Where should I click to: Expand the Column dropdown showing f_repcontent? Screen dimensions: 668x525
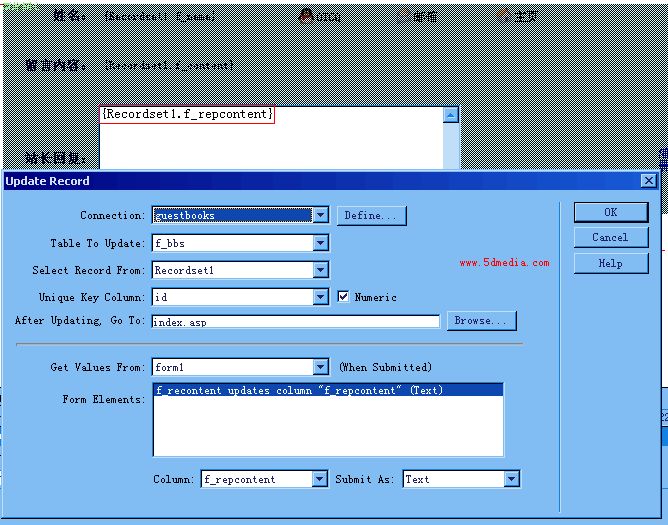tap(320, 480)
